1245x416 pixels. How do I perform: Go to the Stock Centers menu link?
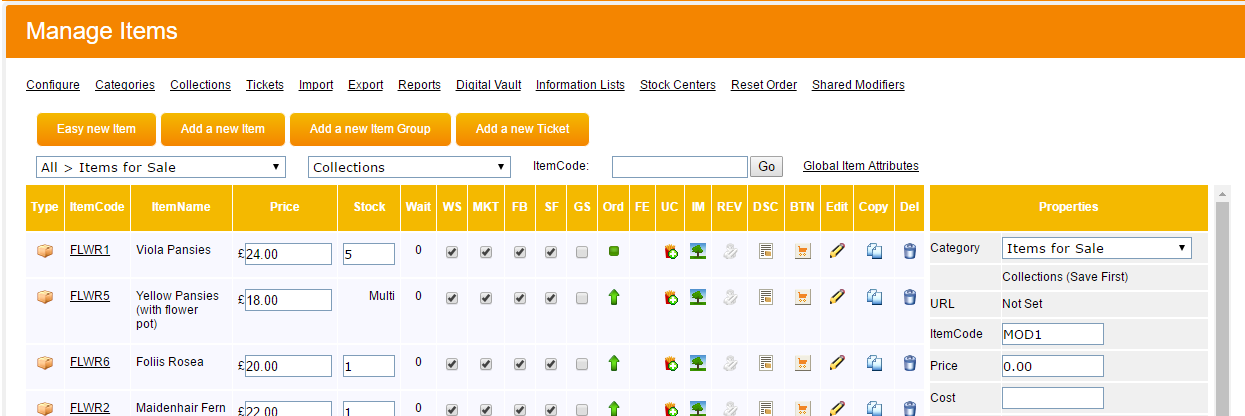point(677,85)
